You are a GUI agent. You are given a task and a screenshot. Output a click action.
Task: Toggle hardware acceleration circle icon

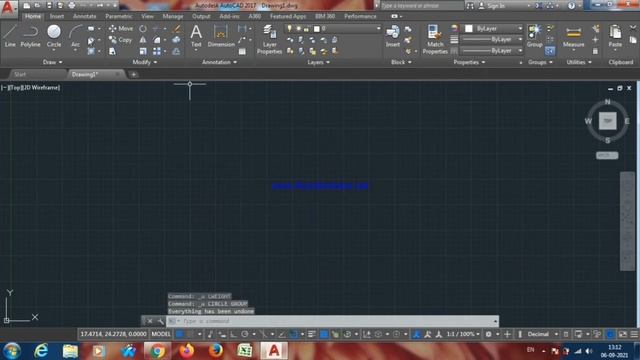pyautogui.click(x=610, y=334)
